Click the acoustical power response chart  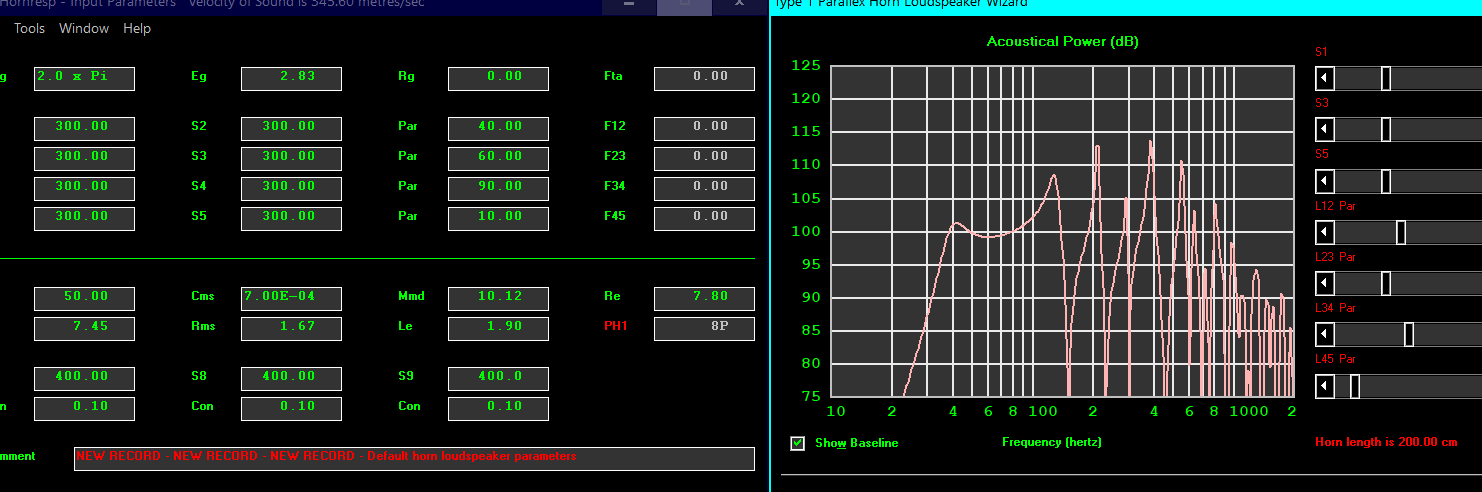pos(1063,231)
